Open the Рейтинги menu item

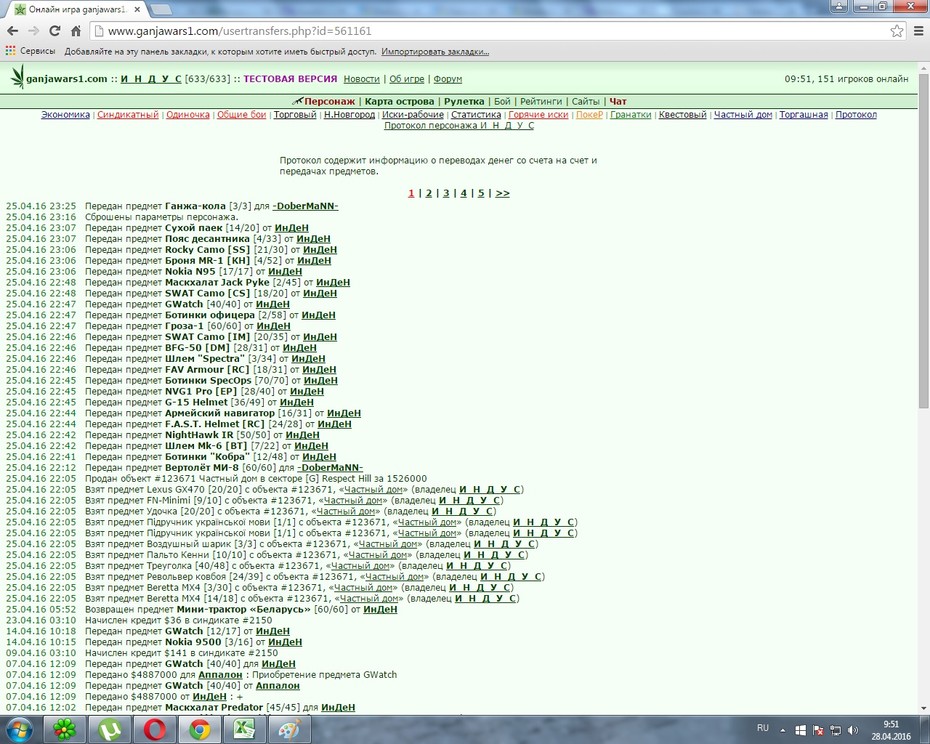tap(541, 101)
